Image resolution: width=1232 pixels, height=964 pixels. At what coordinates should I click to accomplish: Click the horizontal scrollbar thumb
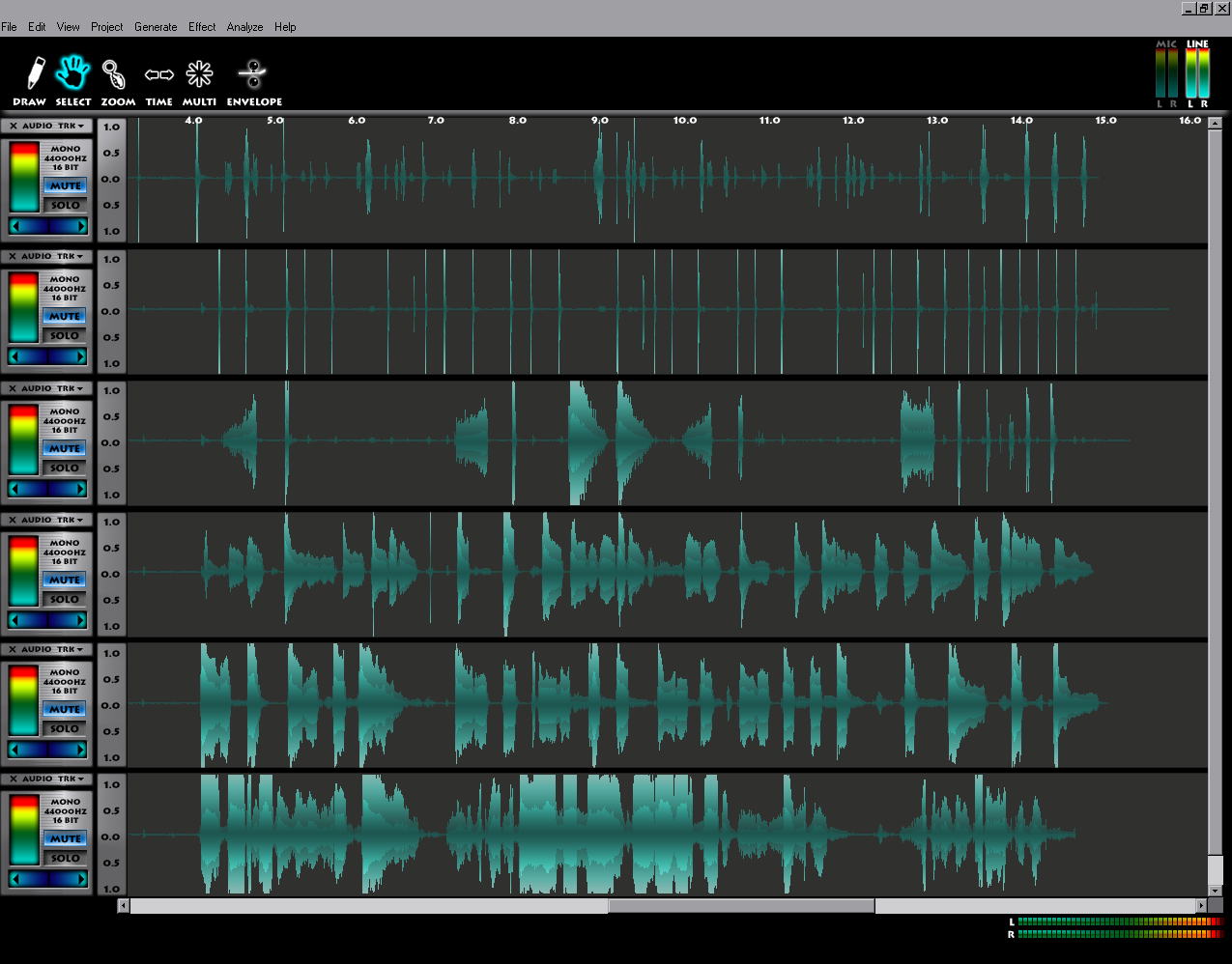[x=741, y=906]
